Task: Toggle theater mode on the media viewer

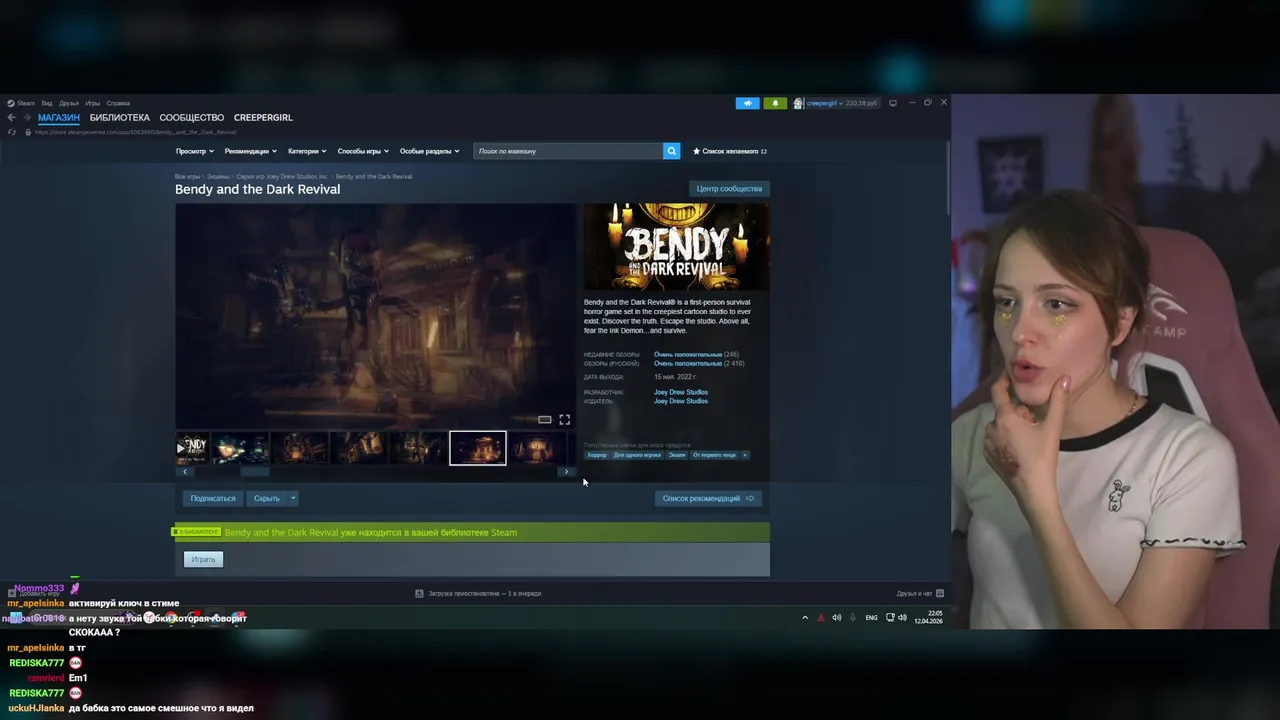Action: (545, 420)
